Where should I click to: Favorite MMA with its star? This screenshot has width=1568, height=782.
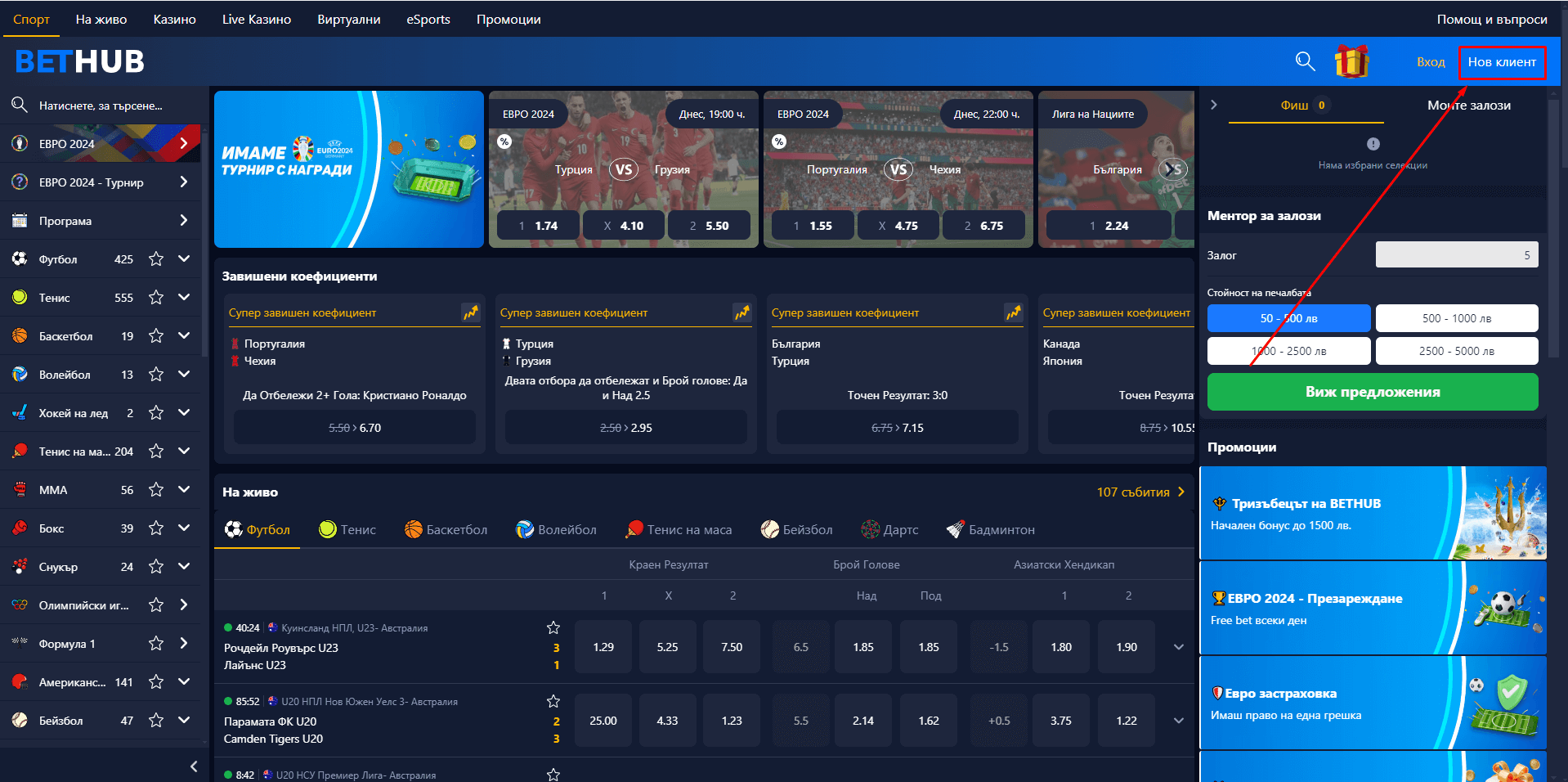pyautogui.click(x=156, y=490)
